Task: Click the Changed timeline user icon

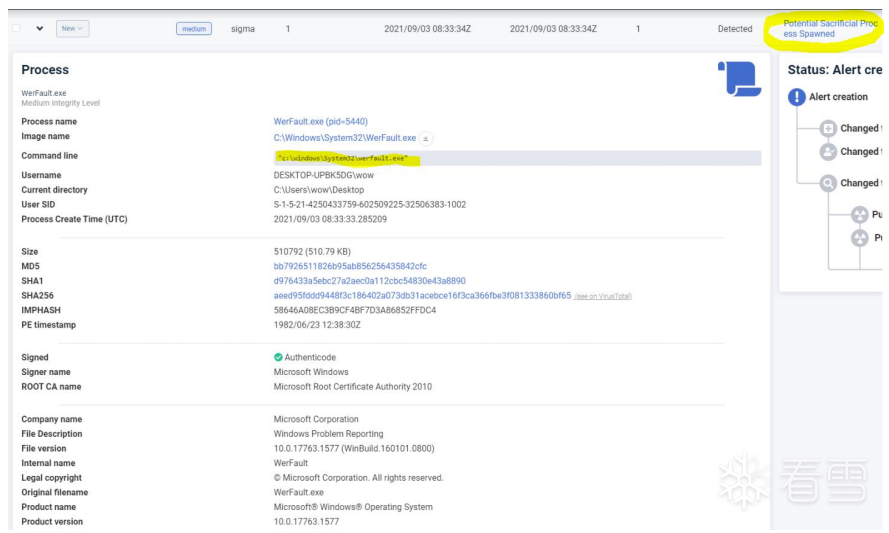Action: pyautogui.click(x=828, y=151)
